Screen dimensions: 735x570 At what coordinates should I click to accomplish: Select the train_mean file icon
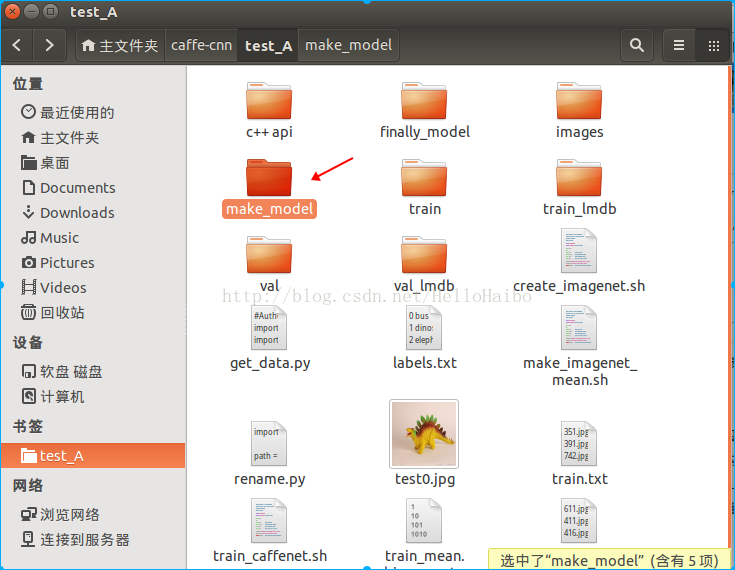point(424,521)
